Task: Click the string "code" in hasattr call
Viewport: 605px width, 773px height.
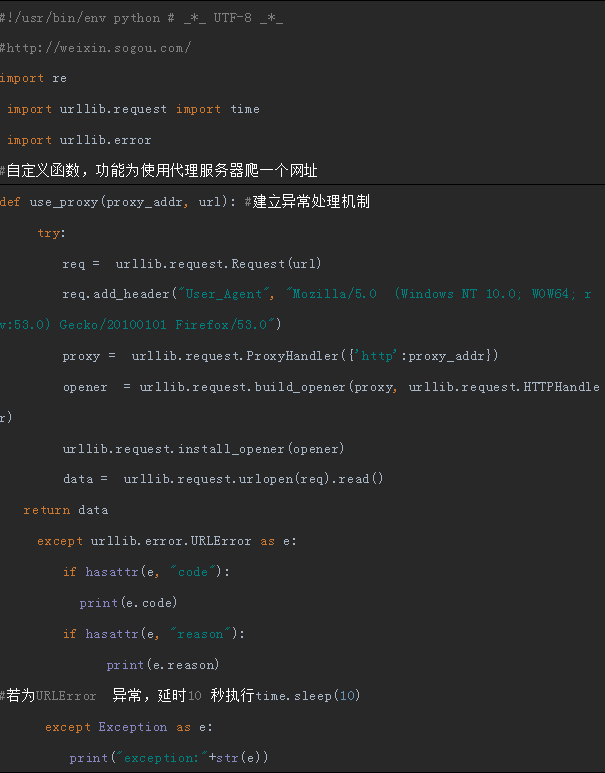Action: [193, 572]
